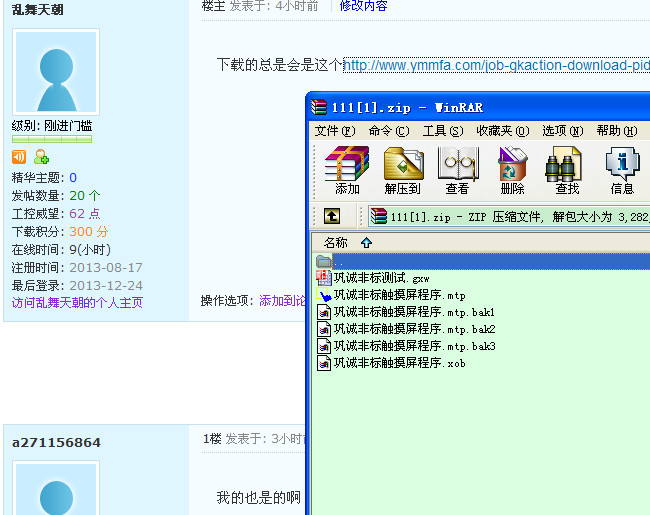This screenshot has height=515, width=650.
Task: Open the 命令(C) menu
Action: 388,131
